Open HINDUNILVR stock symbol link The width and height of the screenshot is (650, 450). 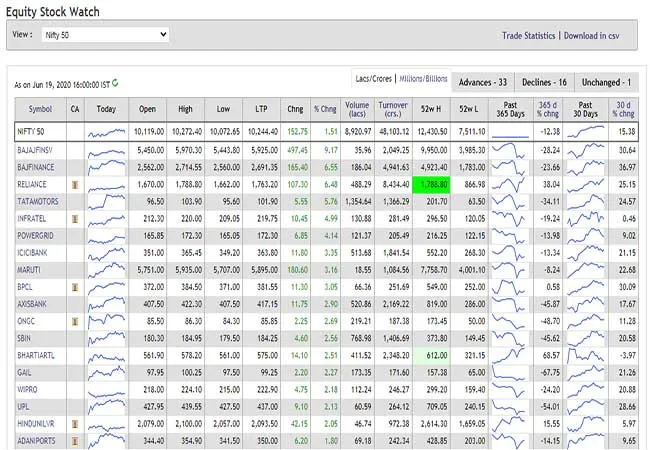36,424
